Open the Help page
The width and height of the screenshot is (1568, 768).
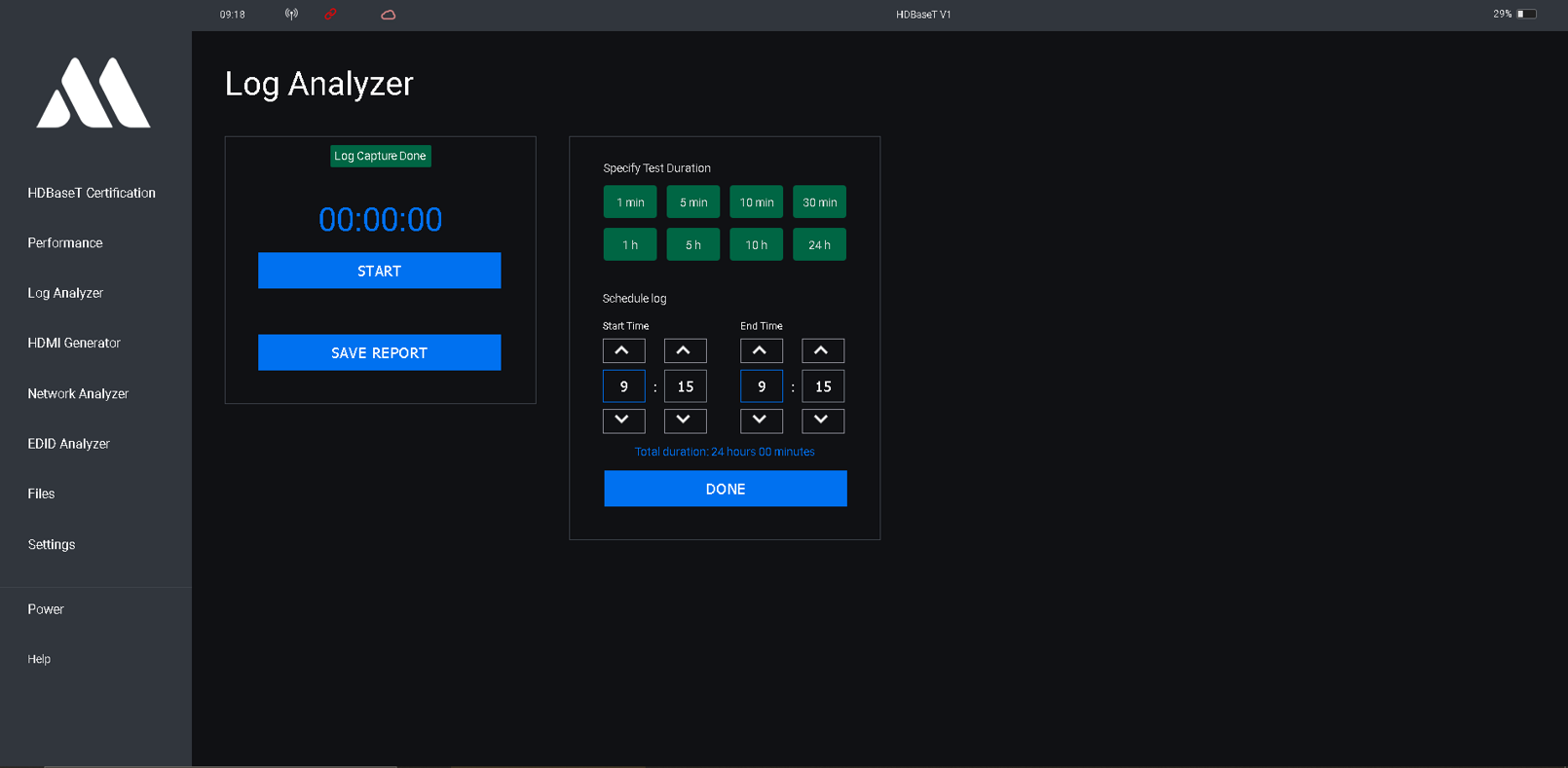[x=39, y=659]
